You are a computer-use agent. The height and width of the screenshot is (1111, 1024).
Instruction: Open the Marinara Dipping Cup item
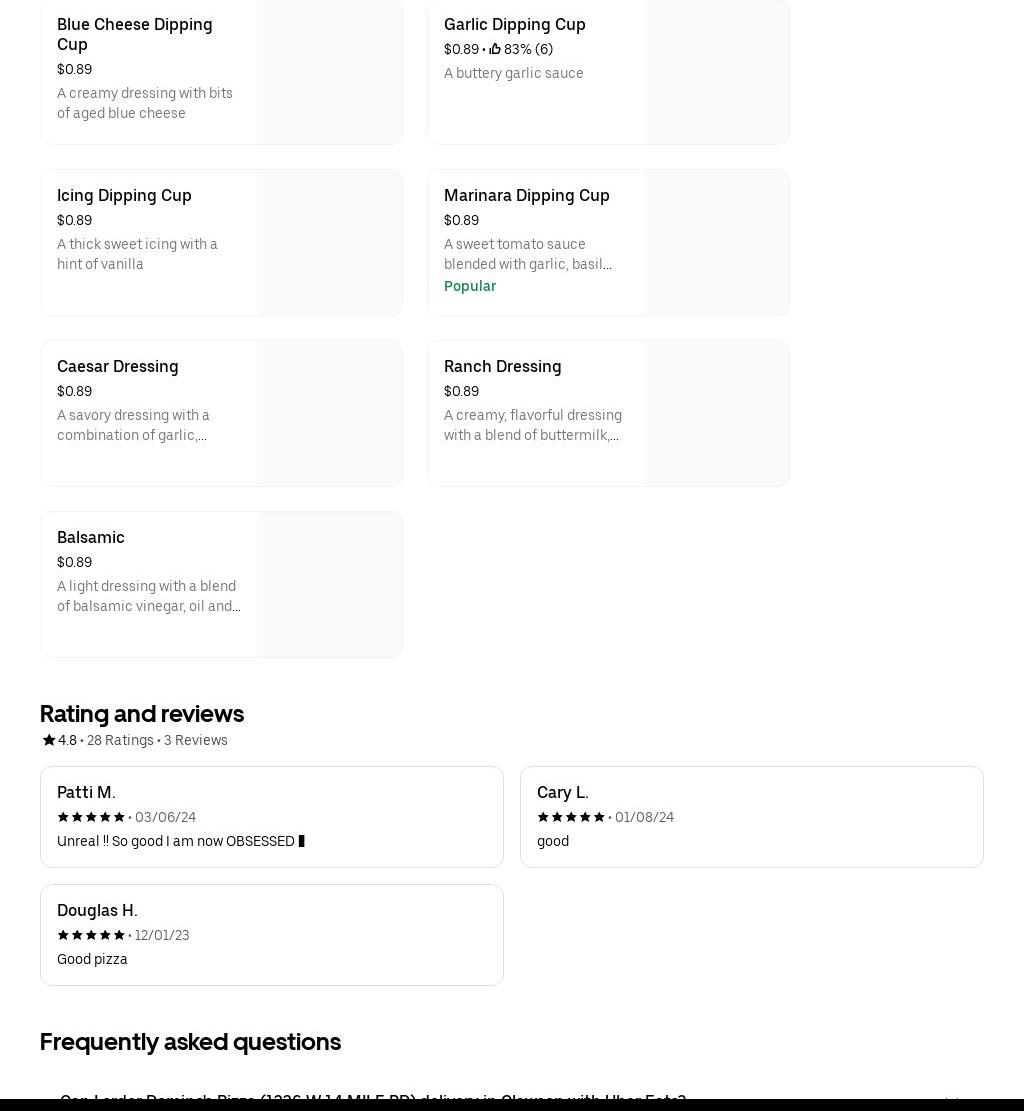coord(526,196)
